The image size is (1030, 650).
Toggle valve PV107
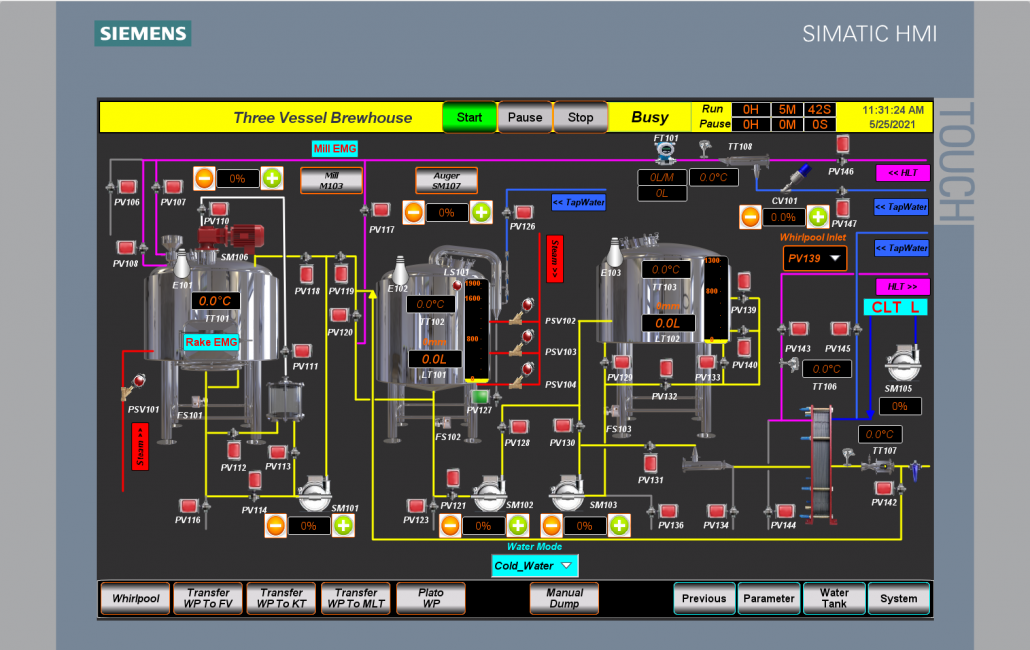tap(173, 187)
